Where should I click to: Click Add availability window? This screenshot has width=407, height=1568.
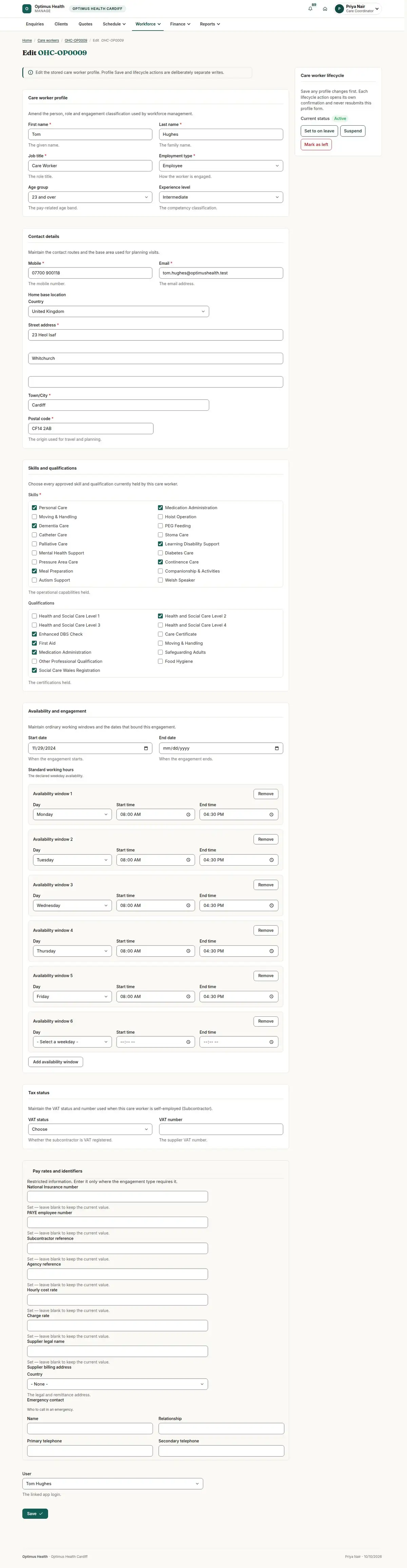(x=55, y=1062)
